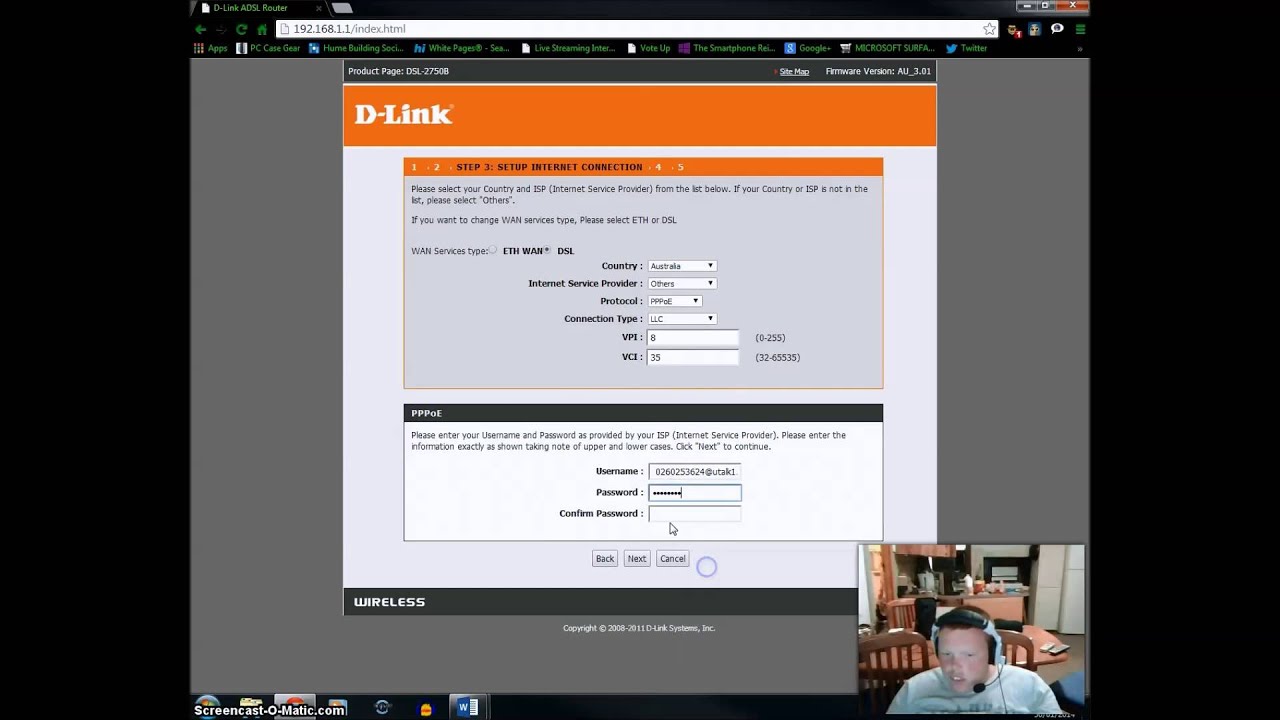1280x720 pixels.
Task: Open the Apps bookmarks shortcut
Action: [211, 48]
